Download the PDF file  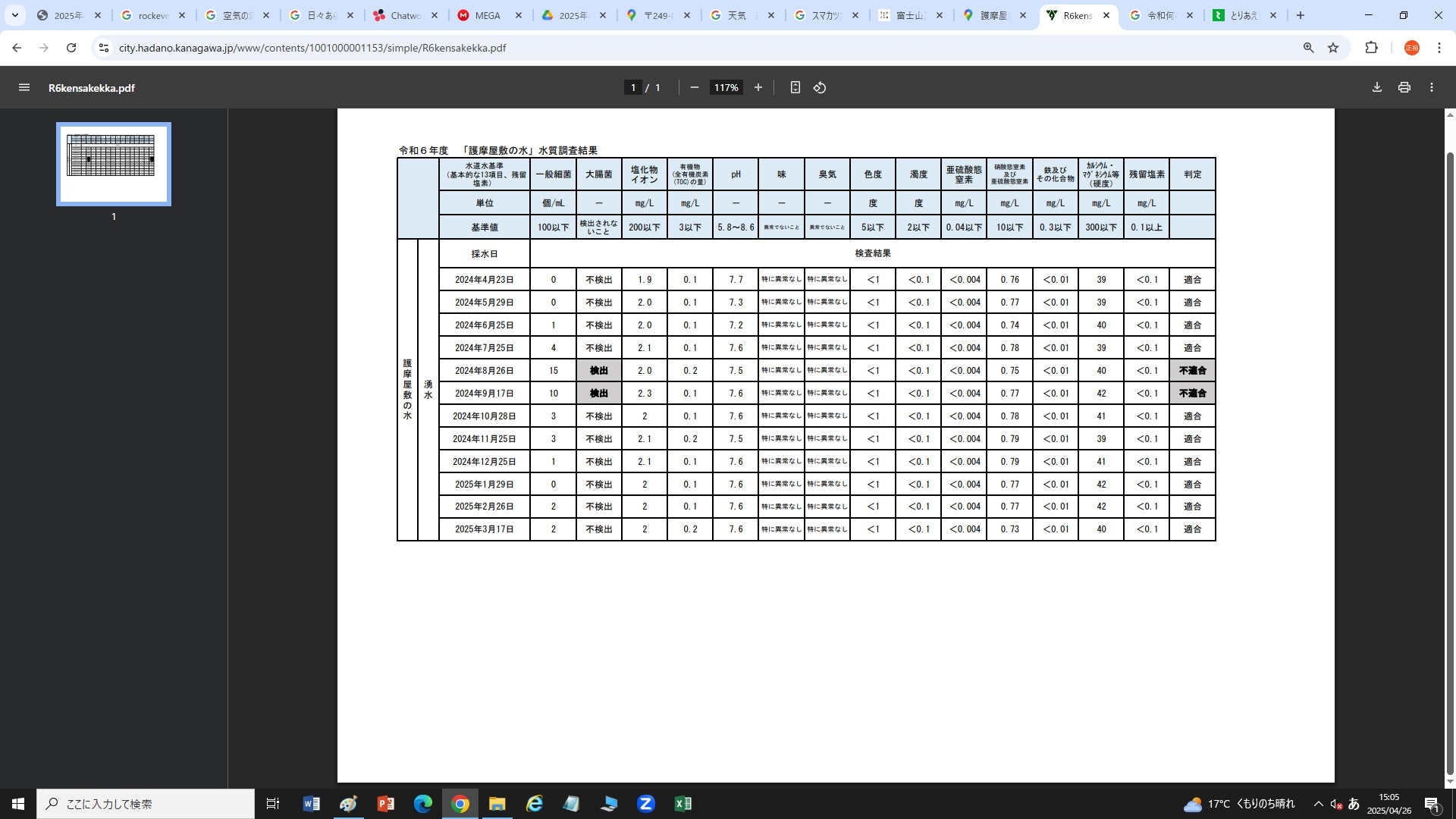point(1377,88)
